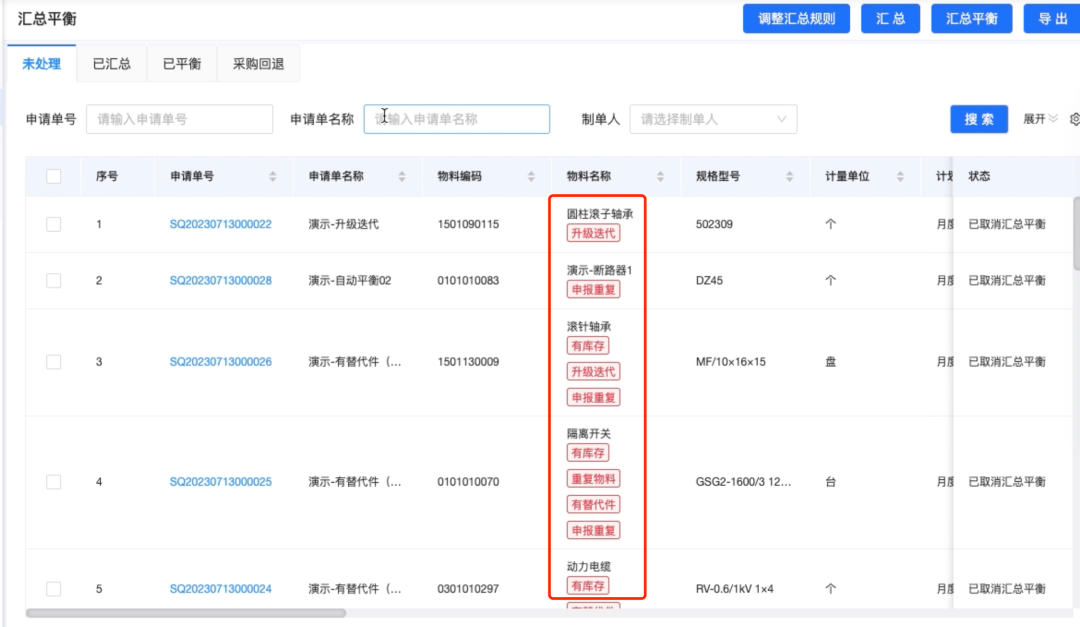The height and width of the screenshot is (627, 1080).
Task: Switch to the 已汇总 tab
Action: coord(111,63)
